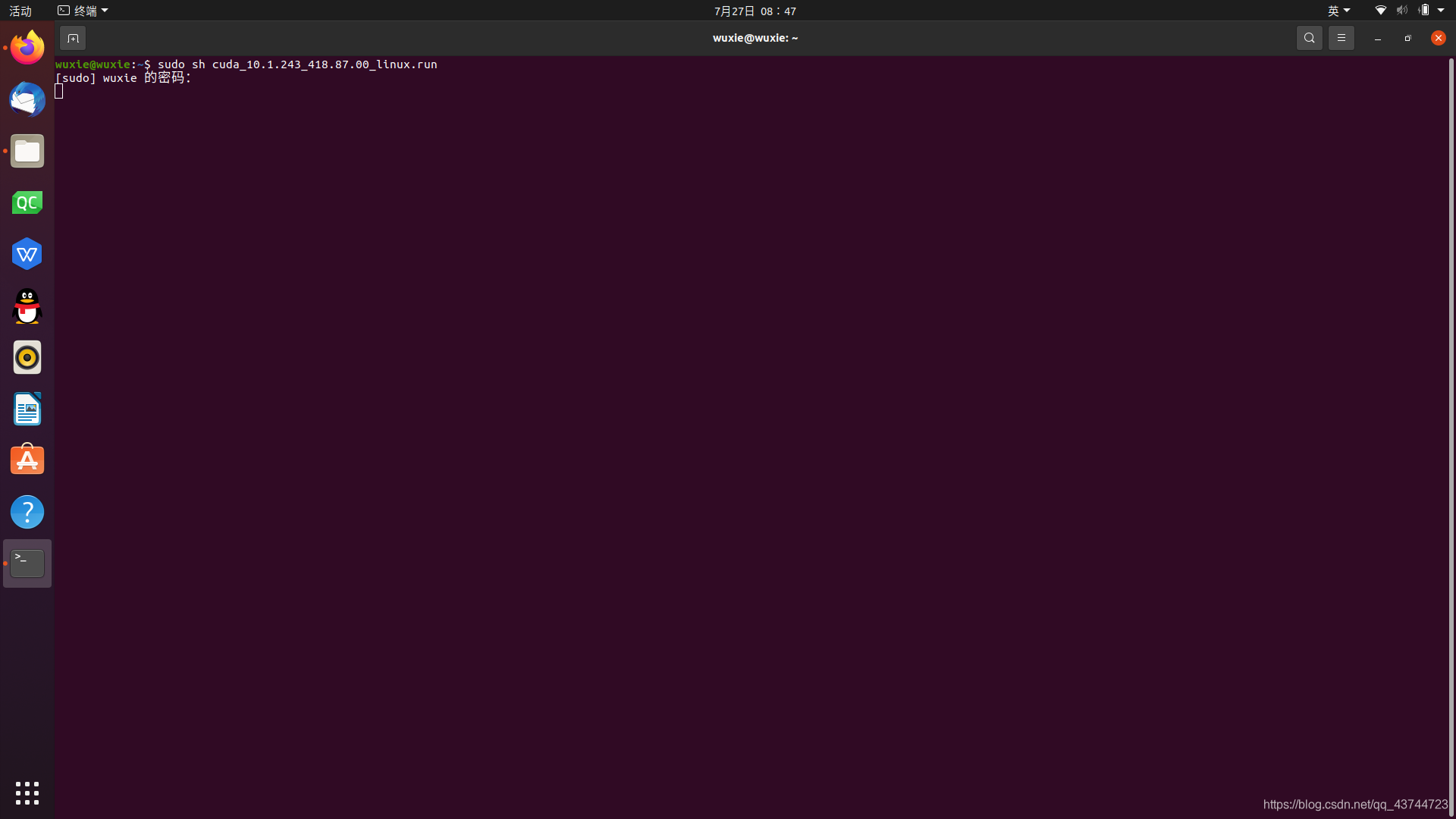1456x819 pixels.
Task: Open the LibreOffice document app
Action: [27, 409]
